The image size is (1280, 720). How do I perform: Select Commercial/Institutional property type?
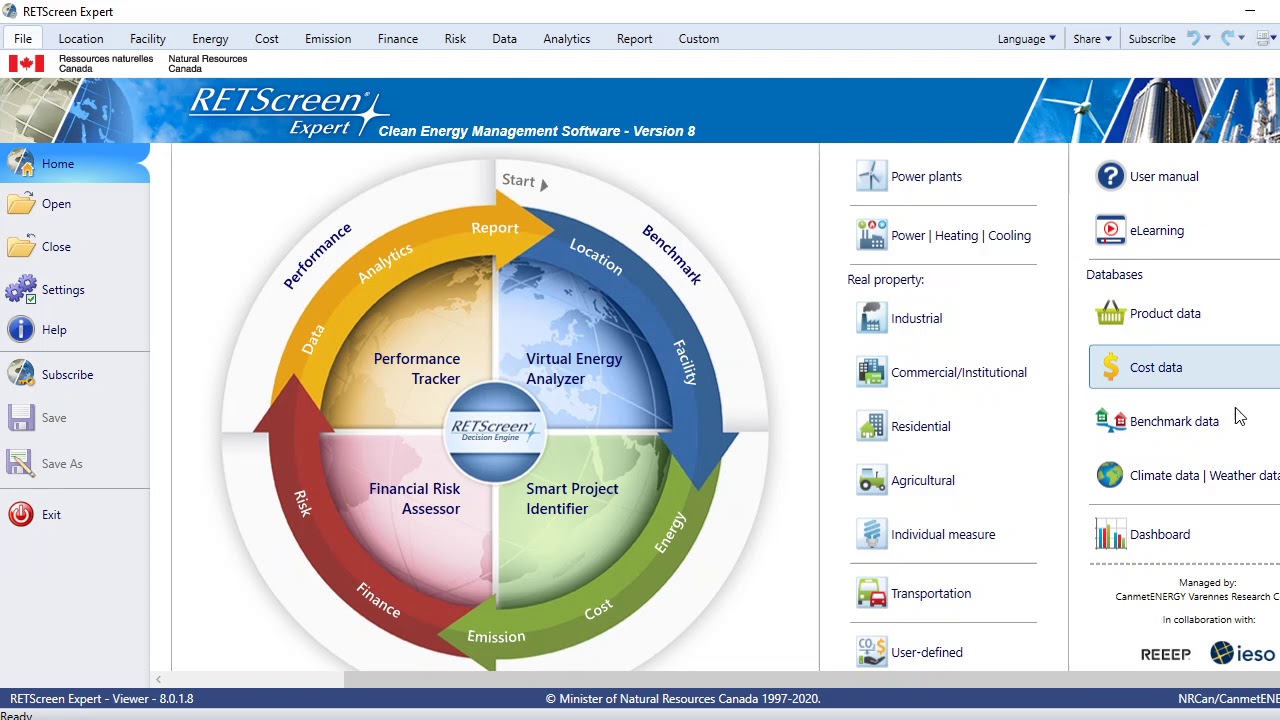[958, 372]
